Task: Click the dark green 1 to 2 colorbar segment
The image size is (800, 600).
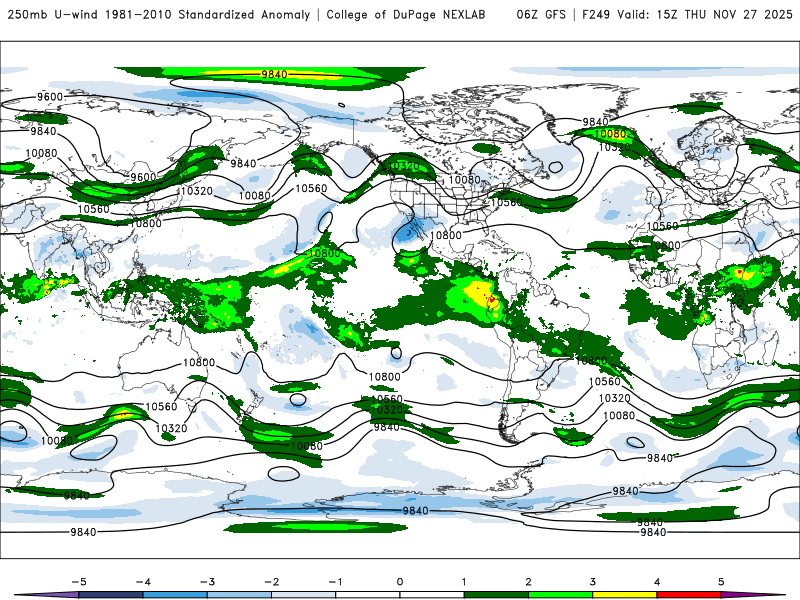Action: 496,595
